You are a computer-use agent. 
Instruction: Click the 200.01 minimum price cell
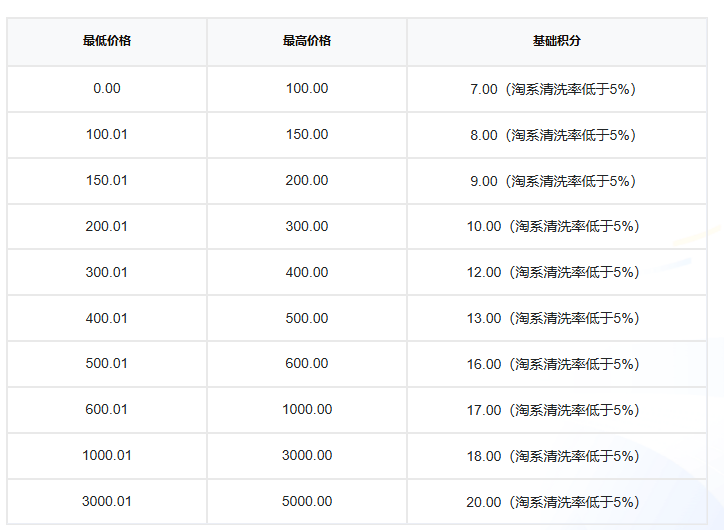(x=107, y=227)
